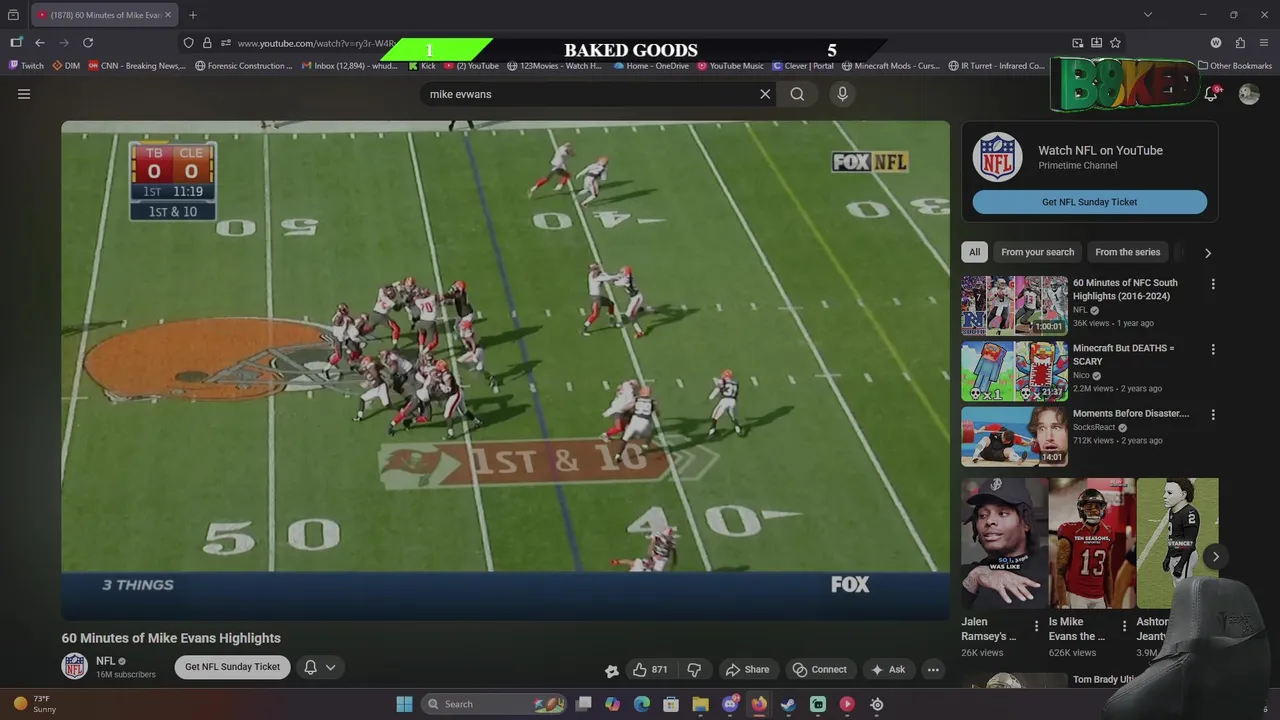
Task: Open the Kick bookmark
Action: pyautogui.click(x=422, y=66)
